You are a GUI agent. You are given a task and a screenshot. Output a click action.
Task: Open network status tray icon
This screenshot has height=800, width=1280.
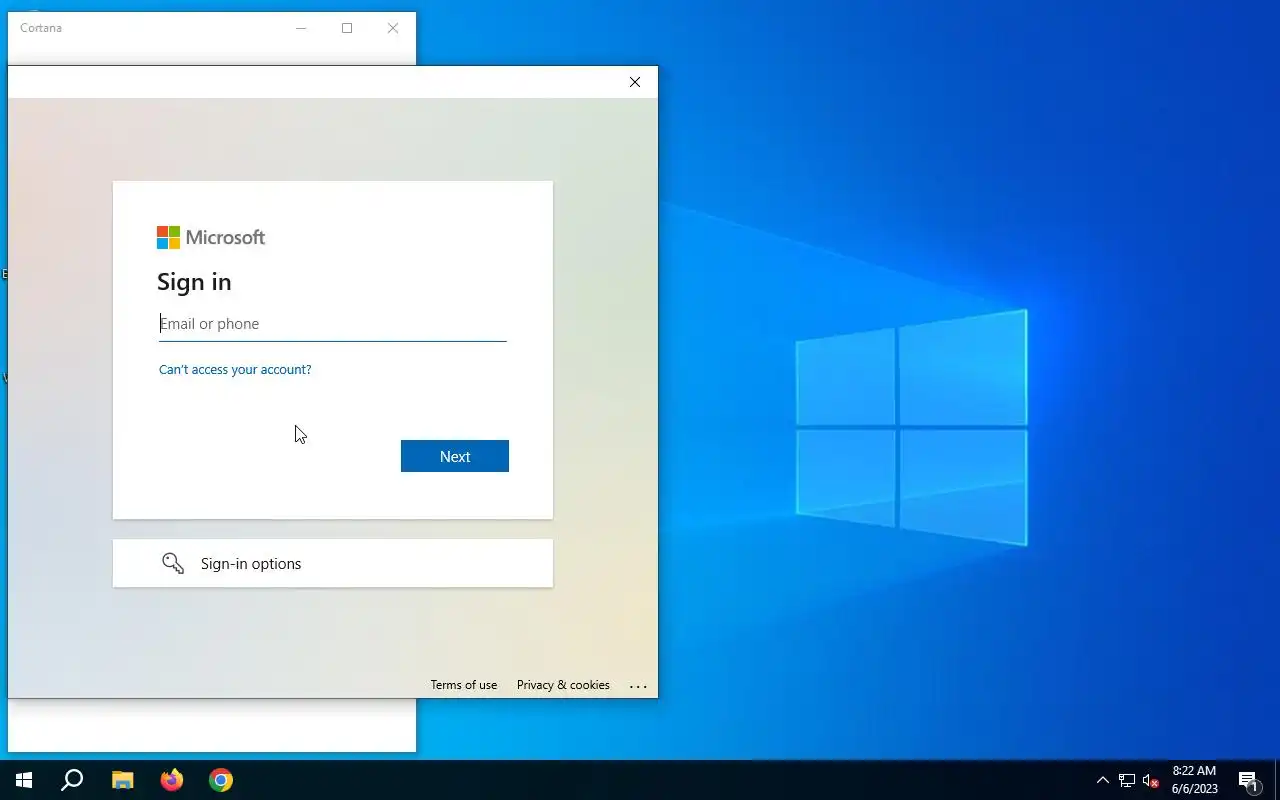pyautogui.click(x=1127, y=780)
